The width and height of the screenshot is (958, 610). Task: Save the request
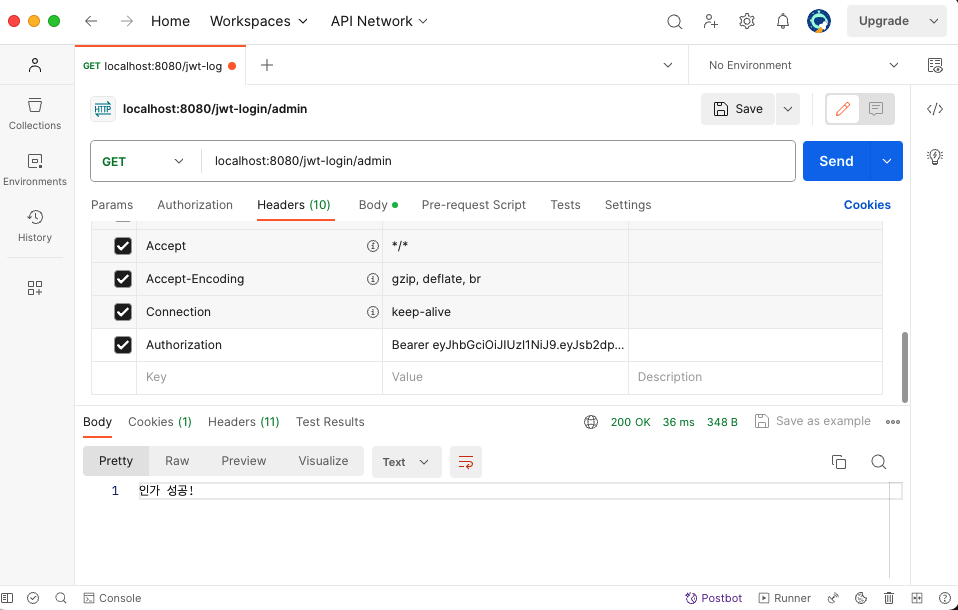[x=738, y=109]
